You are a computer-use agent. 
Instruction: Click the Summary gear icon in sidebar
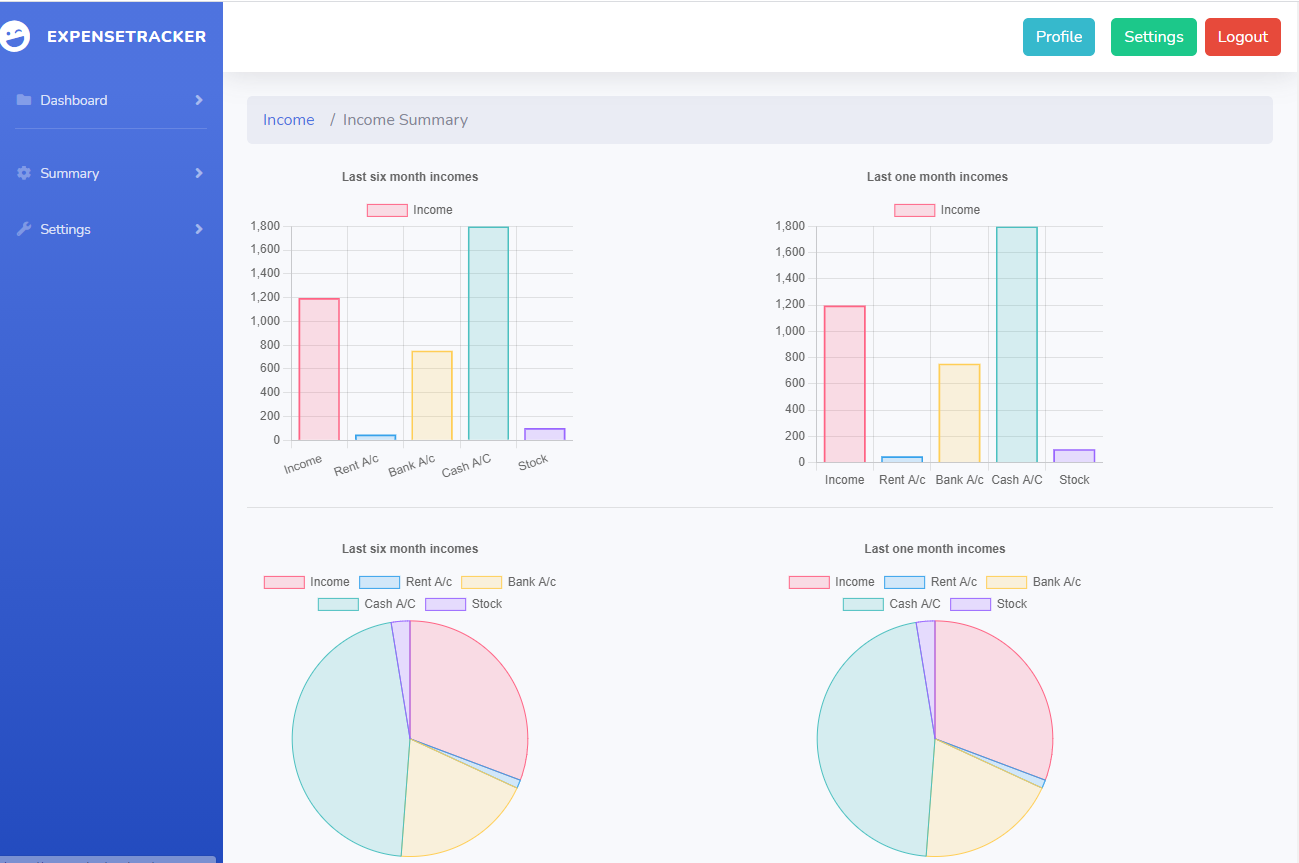pos(24,173)
